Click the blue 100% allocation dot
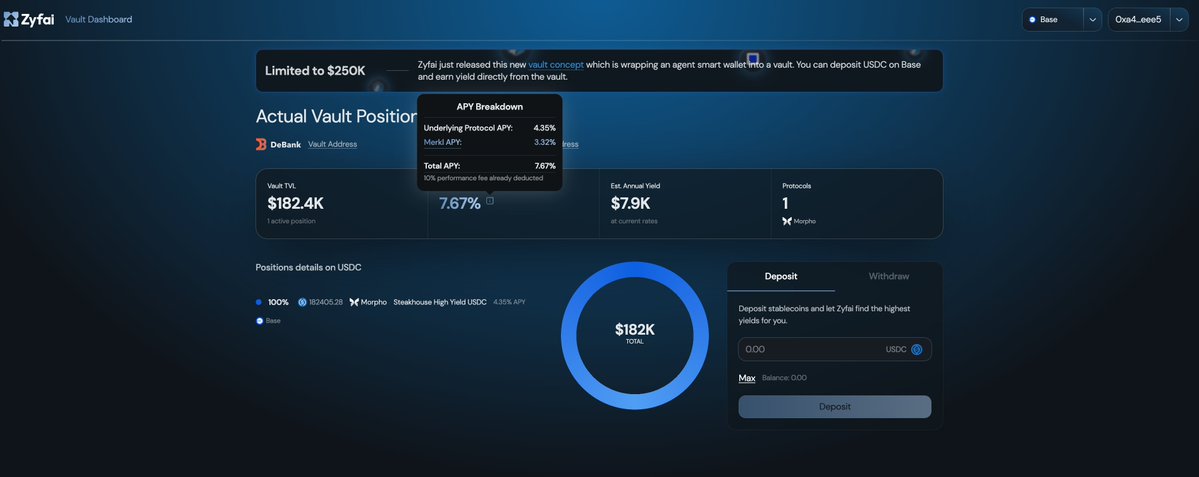The height and width of the screenshot is (477, 1199). click(258, 302)
